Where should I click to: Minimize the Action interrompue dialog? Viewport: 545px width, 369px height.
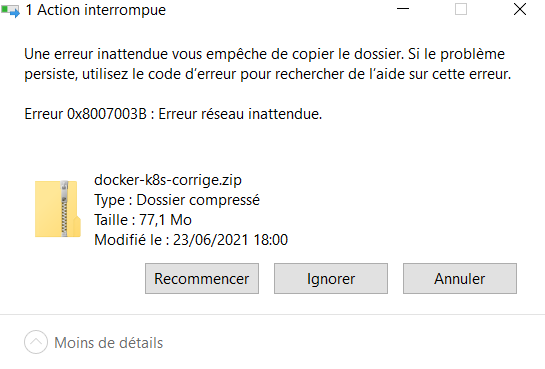(403, 9)
